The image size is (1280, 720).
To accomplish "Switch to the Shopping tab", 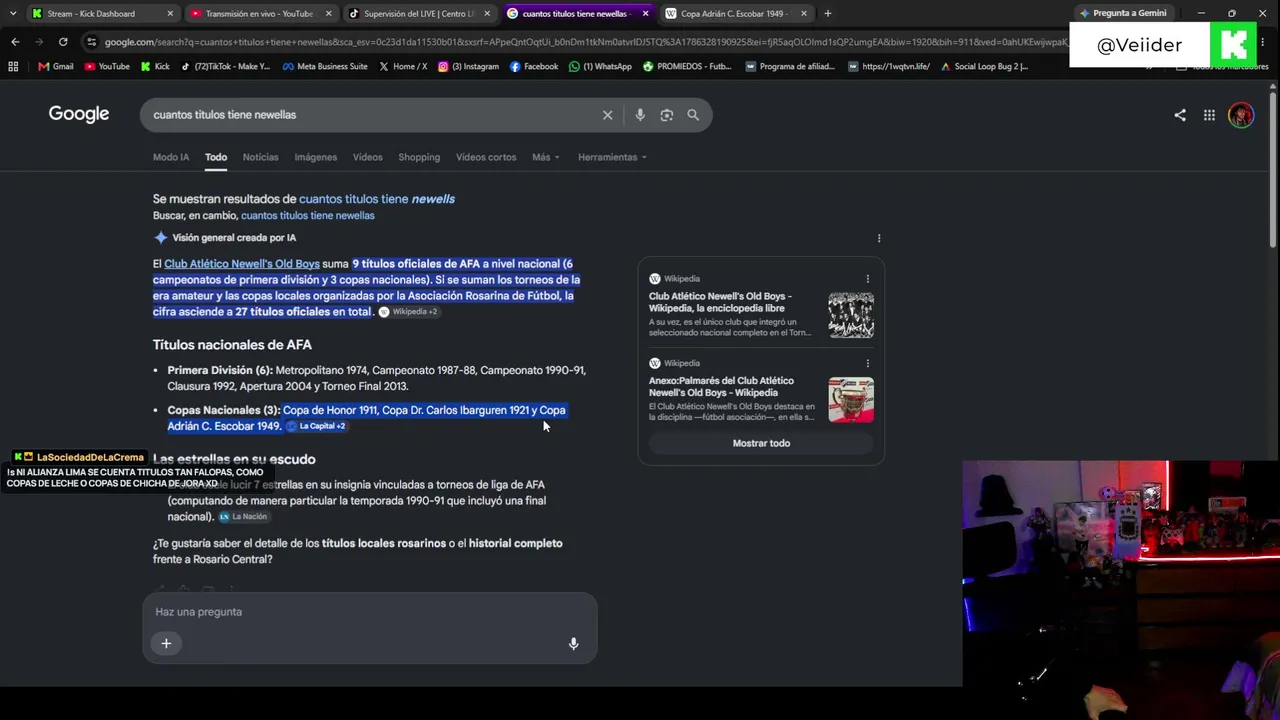I will click(x=419, y=157).
